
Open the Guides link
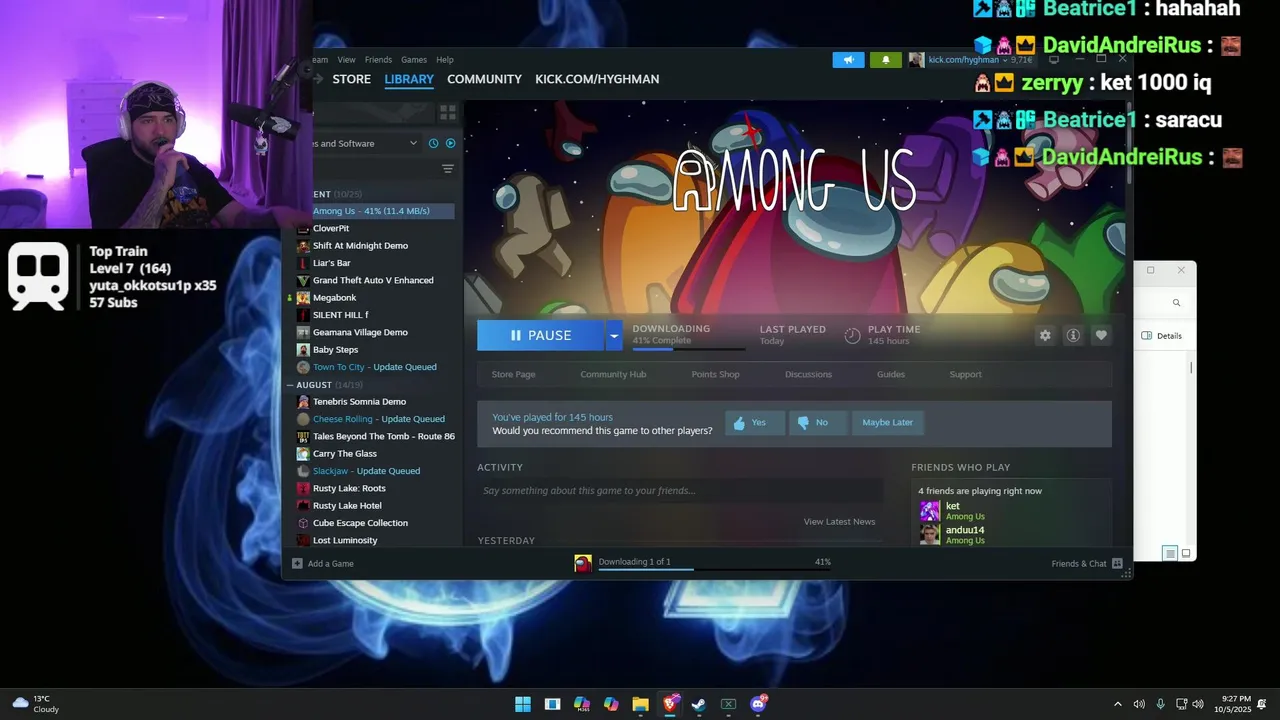pyautogui.click(x=891, y=374)
